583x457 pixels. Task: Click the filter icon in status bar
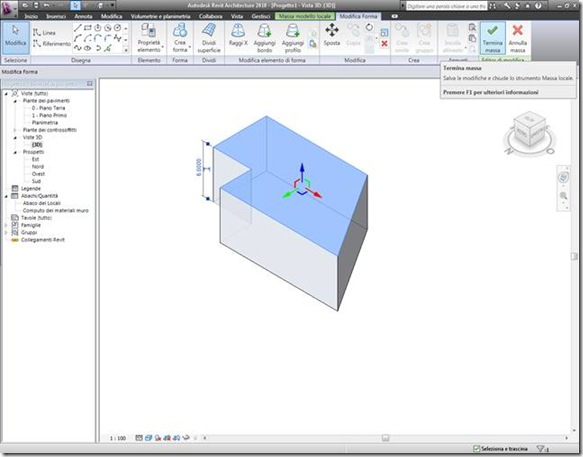click(542, 449)
